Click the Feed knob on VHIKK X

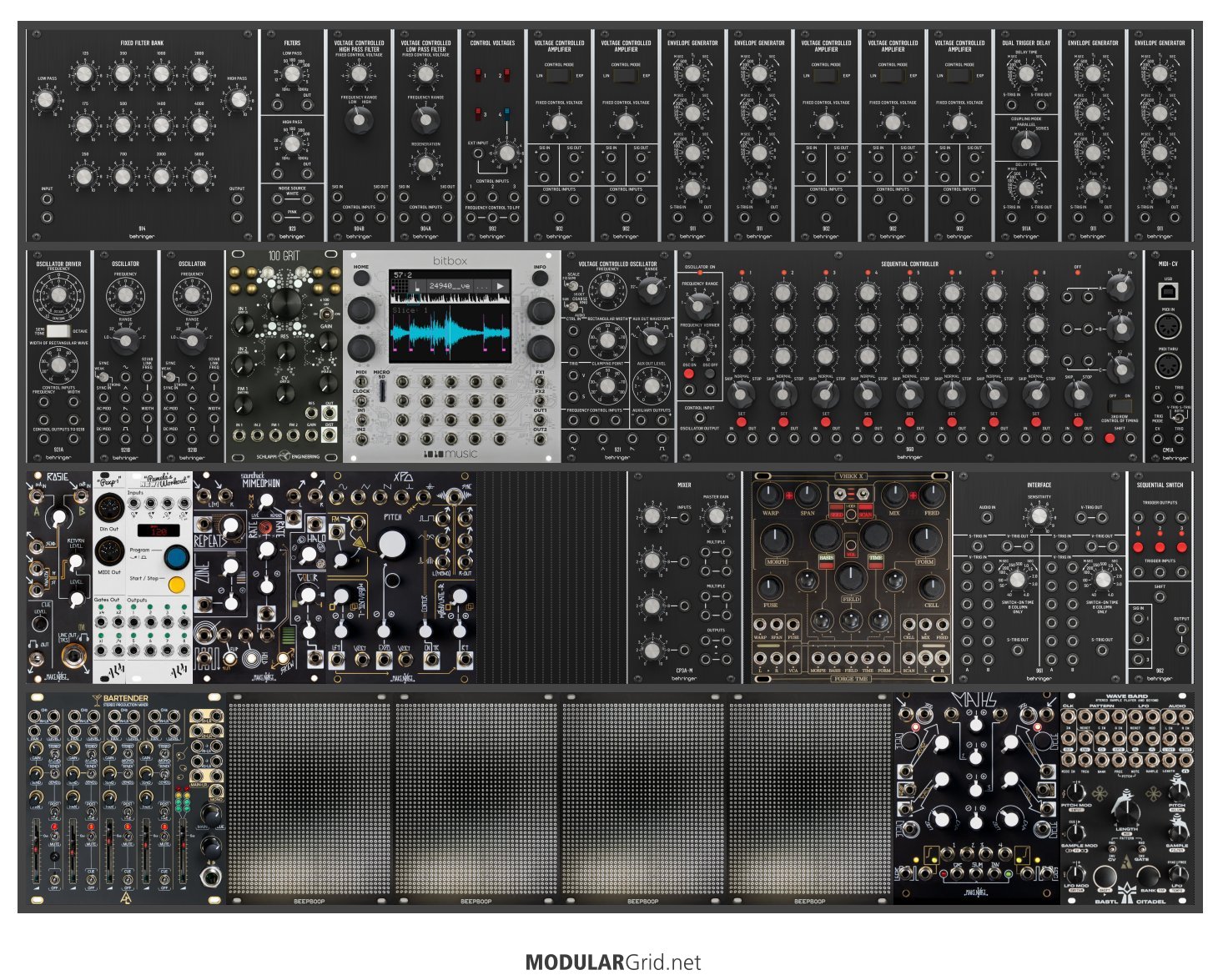(x=932, y=495)
